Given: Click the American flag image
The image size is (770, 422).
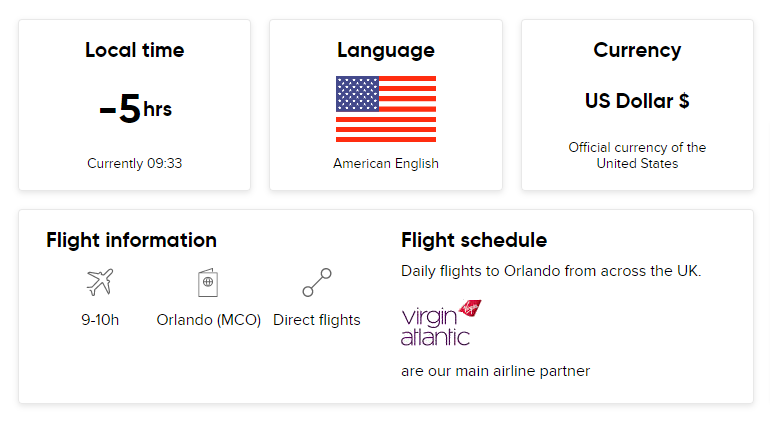Looking at the screenshot, I should [x=386, y=109].
